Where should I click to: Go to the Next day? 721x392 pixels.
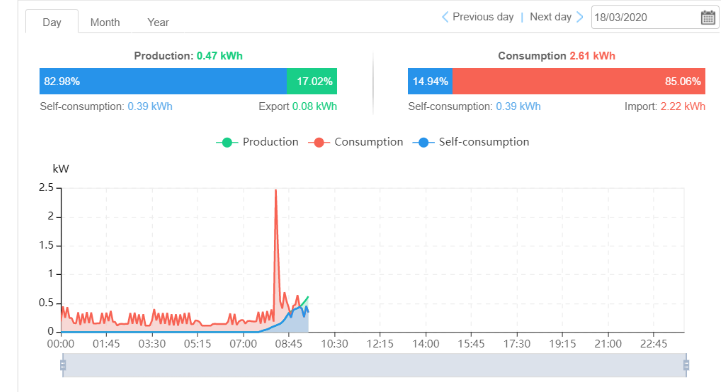click(x=550, y=17)
